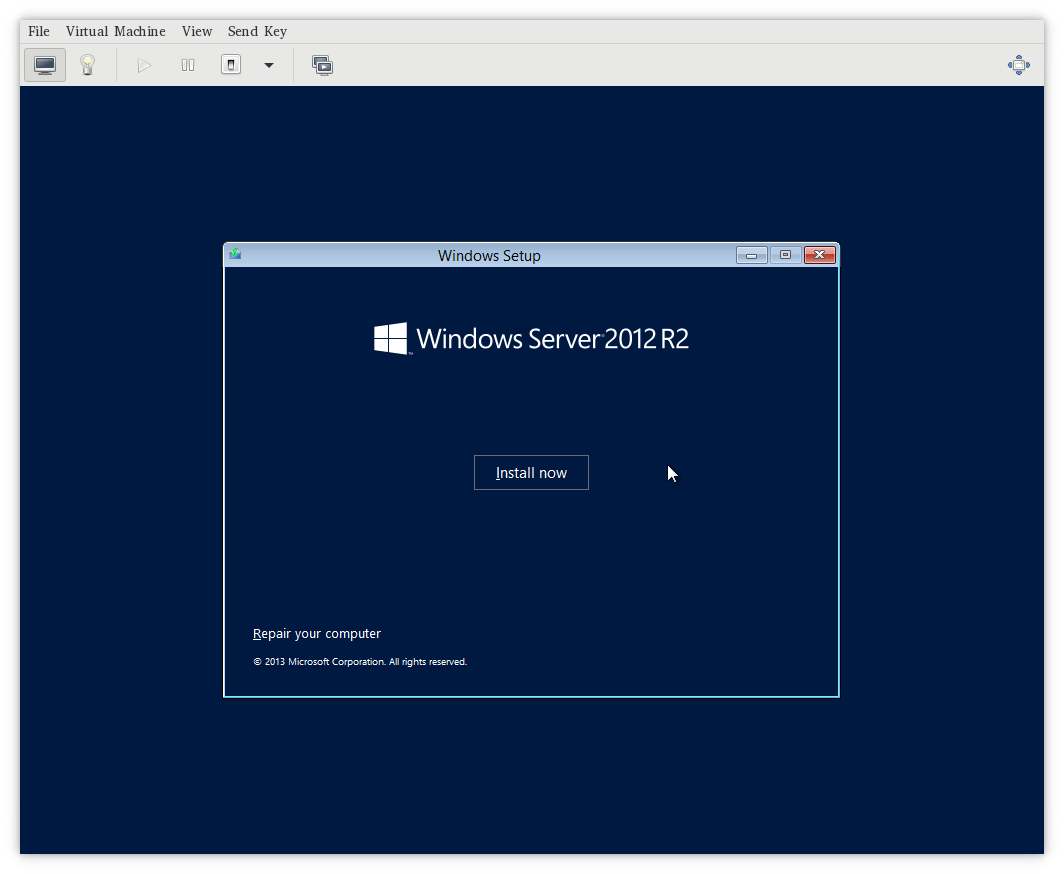Open the Virtual Machine menu
The image size is (1064, 874).
click(x=115, y=31)
